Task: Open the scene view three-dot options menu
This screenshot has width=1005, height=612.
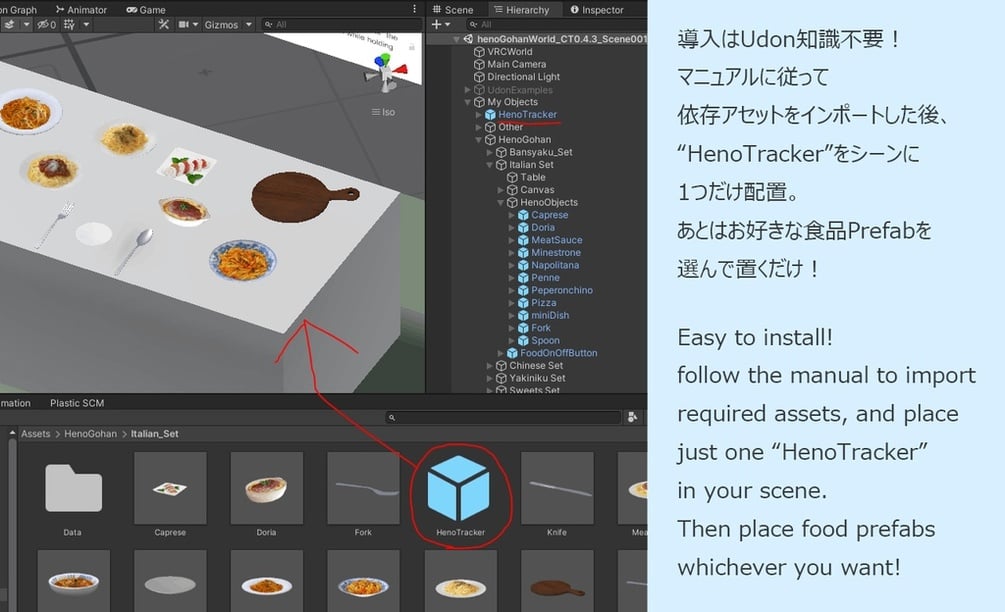Action: pyautogui.click(x=415, y=9)
